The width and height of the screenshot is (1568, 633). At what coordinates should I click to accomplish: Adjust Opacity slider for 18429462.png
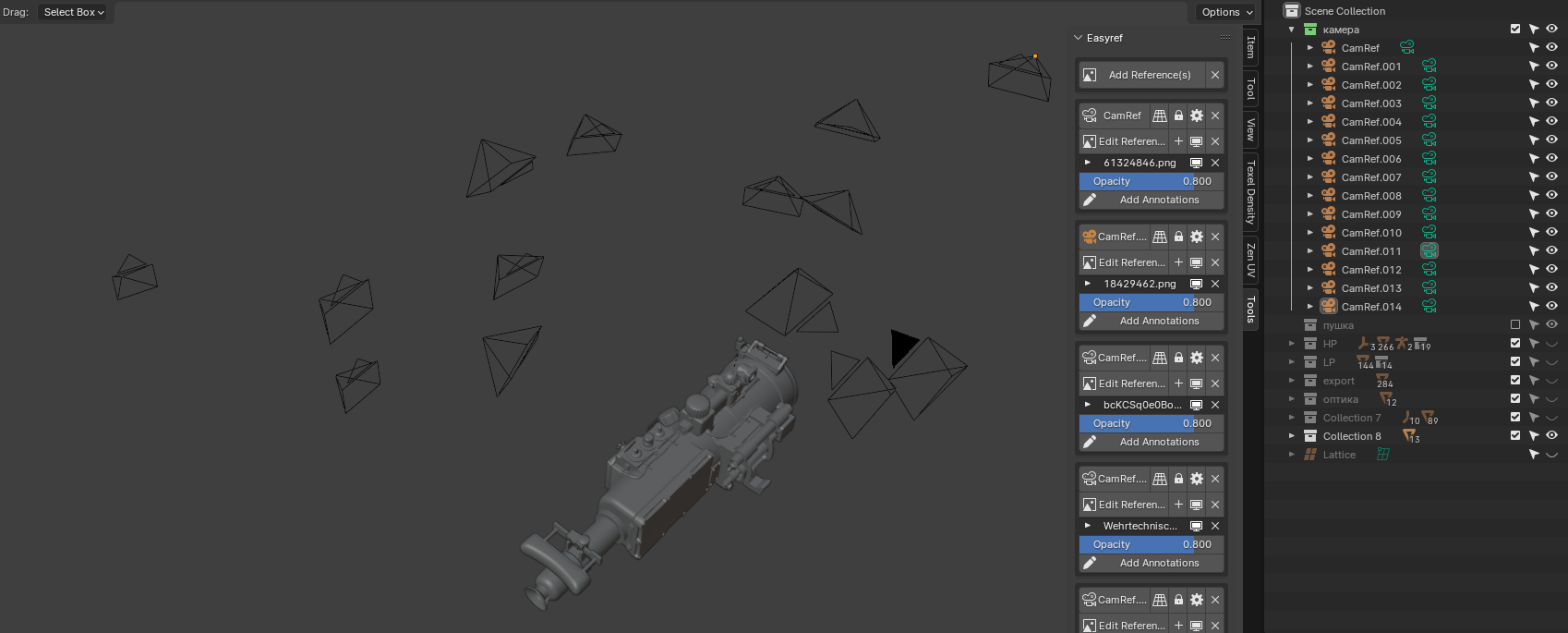click(x=1152, y=302)
